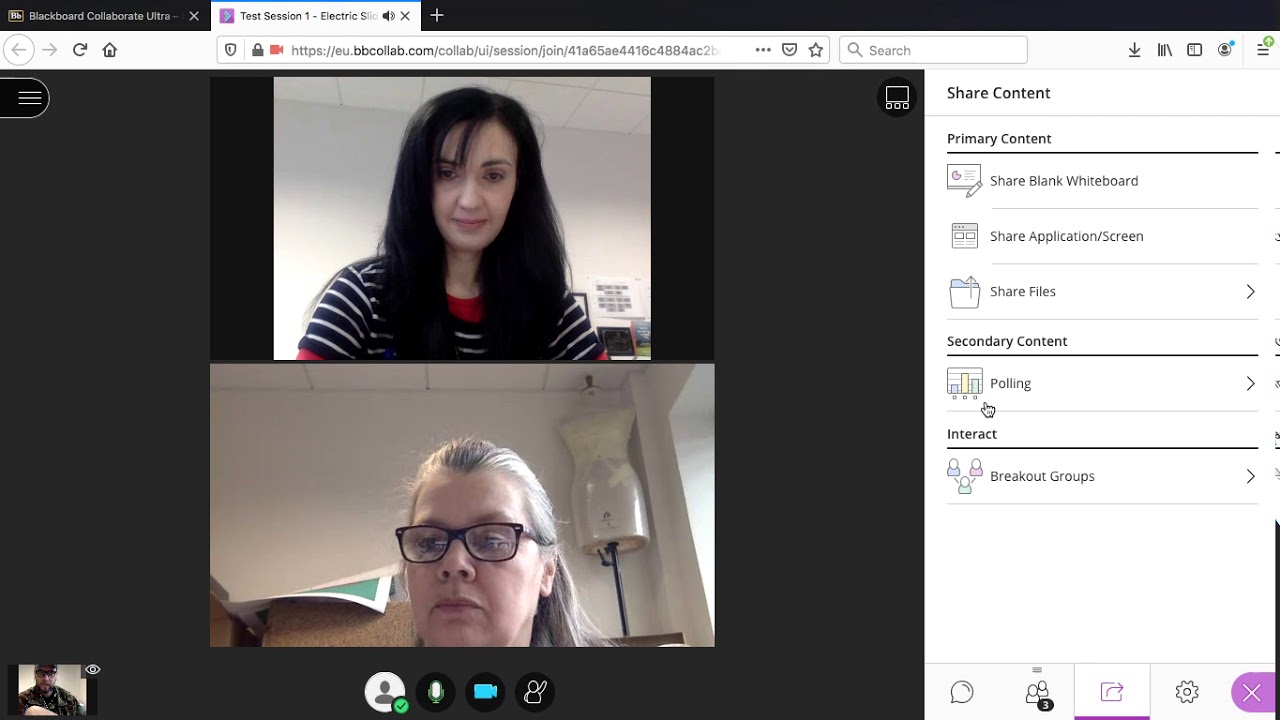This screenshot has height=720, width=1280.
Task: Click the bottom participant video with glasses
Action: (x=462, y=505)
